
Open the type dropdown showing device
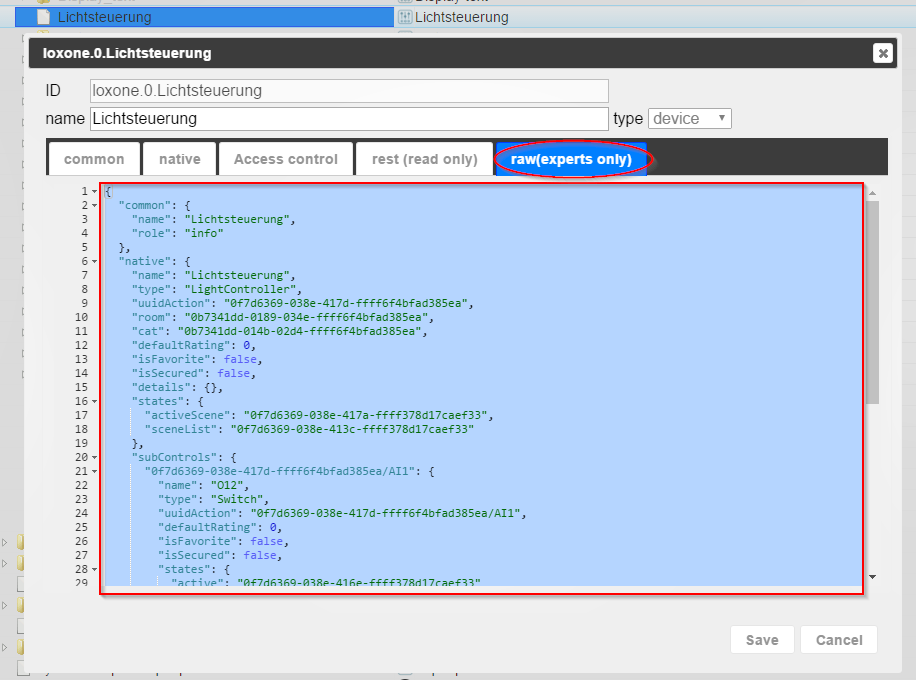[x=689, y=119]
